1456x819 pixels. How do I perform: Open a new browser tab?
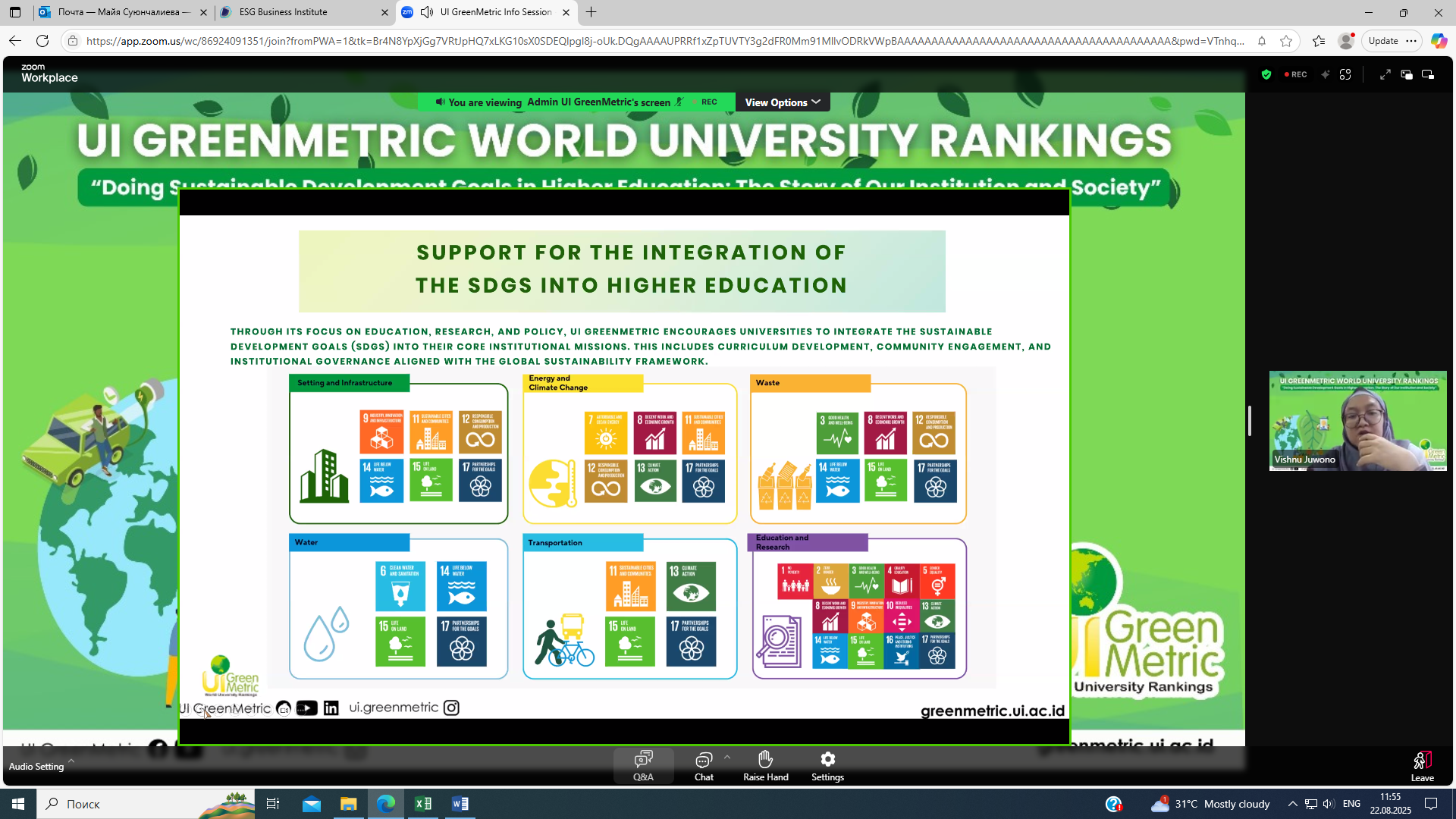click(591, 12)
